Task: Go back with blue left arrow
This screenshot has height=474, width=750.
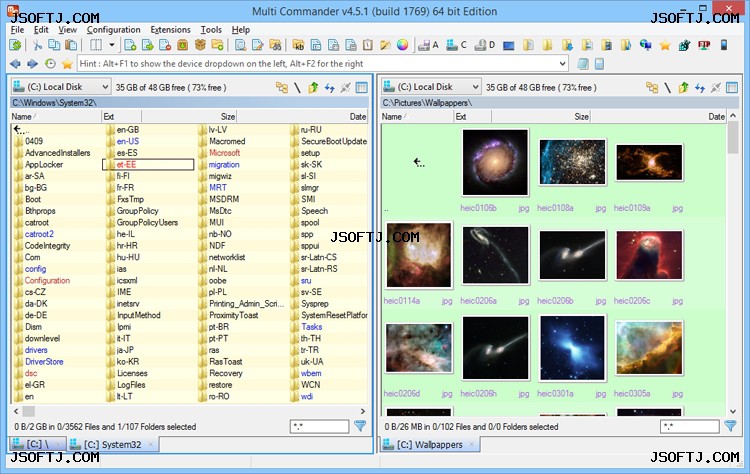Action: [x=15, y=64]
